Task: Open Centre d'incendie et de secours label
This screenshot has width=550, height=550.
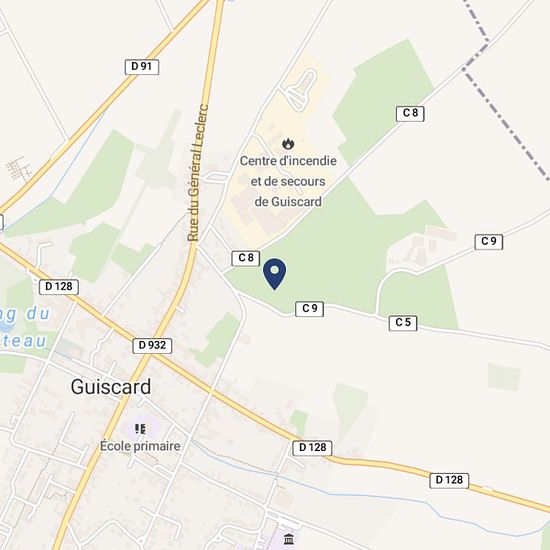Action: coord(288,181)
